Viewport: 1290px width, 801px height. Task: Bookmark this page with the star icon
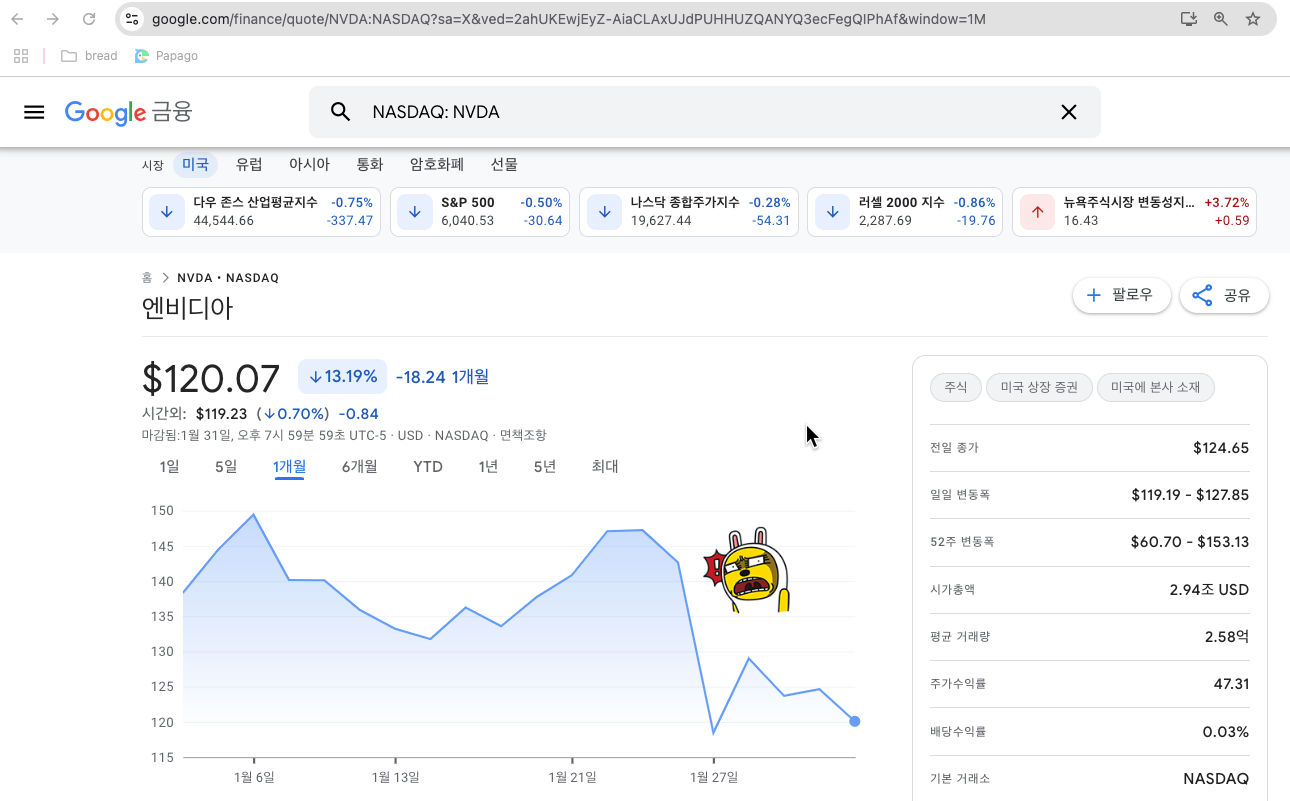[1252, 19]
